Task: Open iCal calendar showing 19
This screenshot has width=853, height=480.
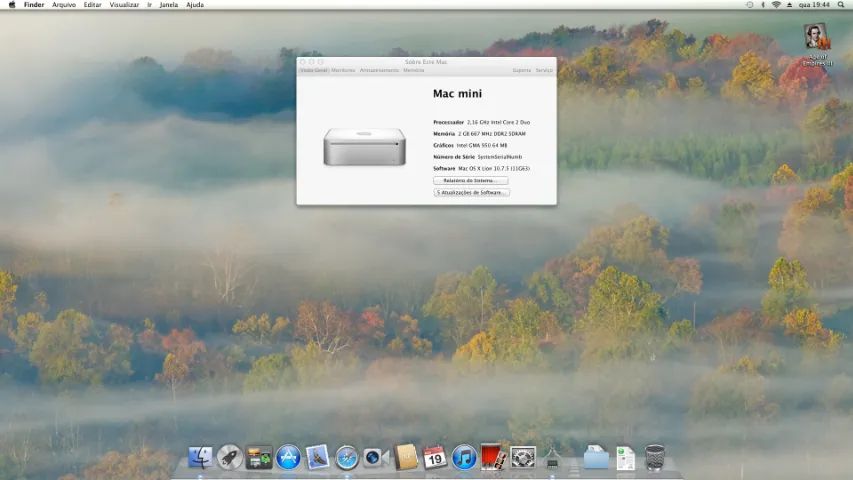Action: (435, 458)
